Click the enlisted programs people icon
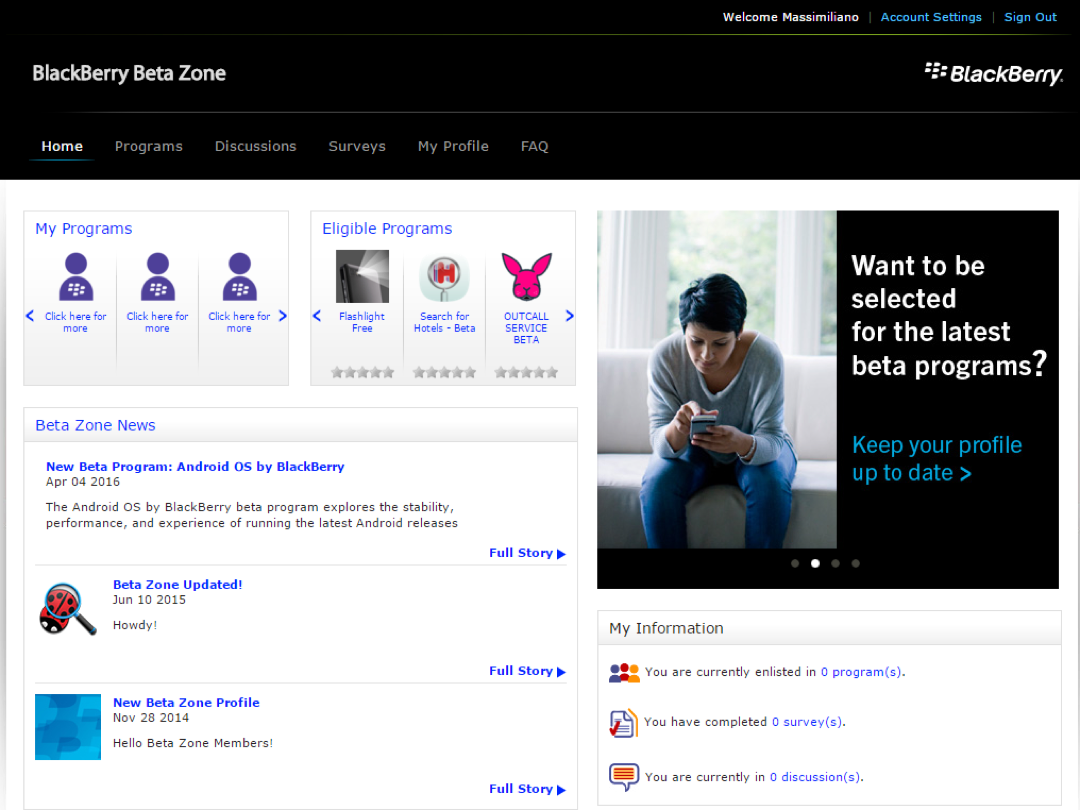Screen dimensions: 1080x810 click(x=624, y=672)
